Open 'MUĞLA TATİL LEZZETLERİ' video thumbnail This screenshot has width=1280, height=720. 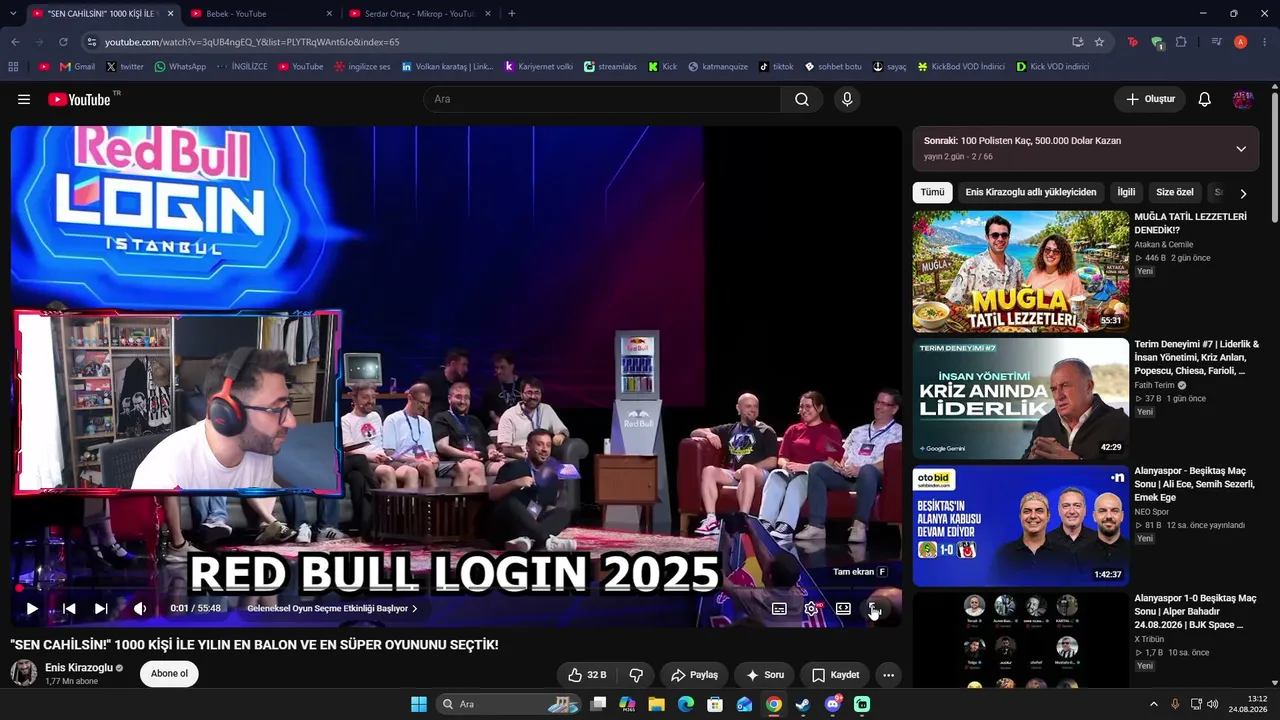pos(1021,271)
